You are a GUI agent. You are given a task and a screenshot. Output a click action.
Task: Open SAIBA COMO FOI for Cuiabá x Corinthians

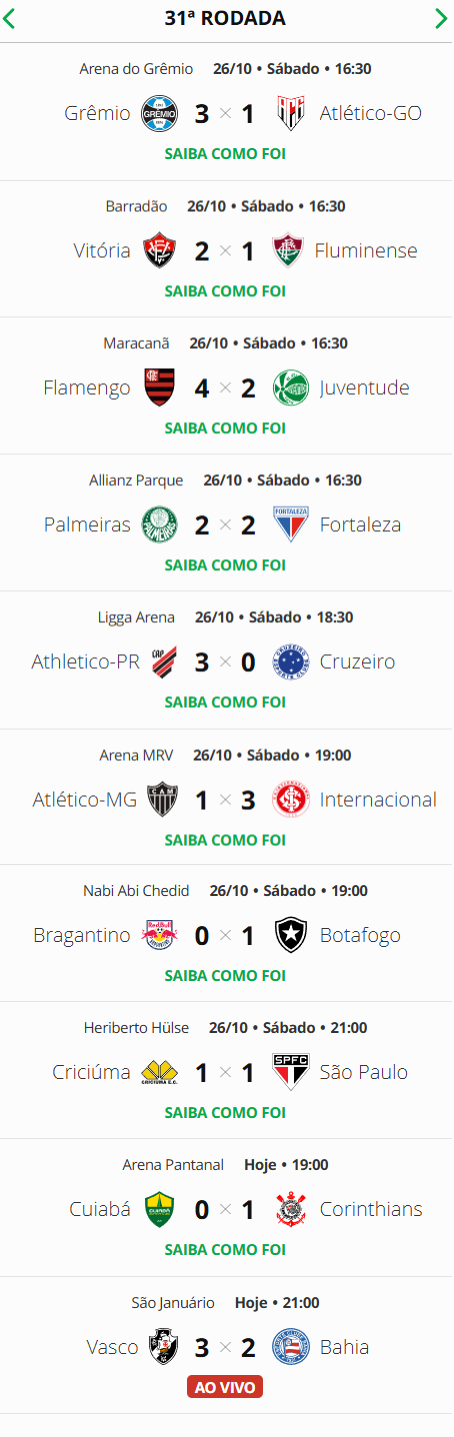point(225,1250)
